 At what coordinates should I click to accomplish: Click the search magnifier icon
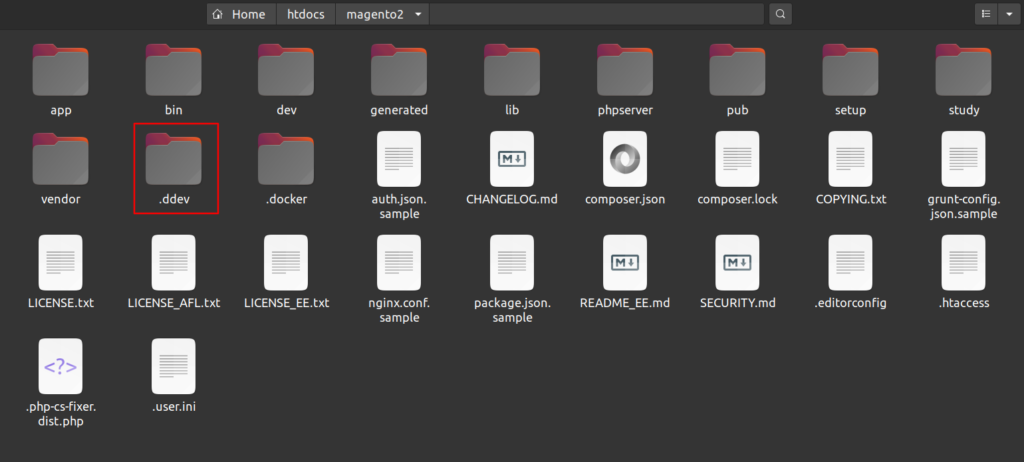click(x=780, y=14)
